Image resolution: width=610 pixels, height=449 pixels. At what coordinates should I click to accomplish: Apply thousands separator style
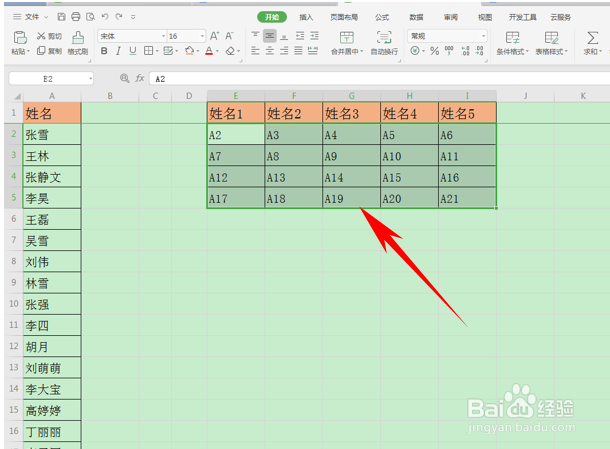point(449,51)
